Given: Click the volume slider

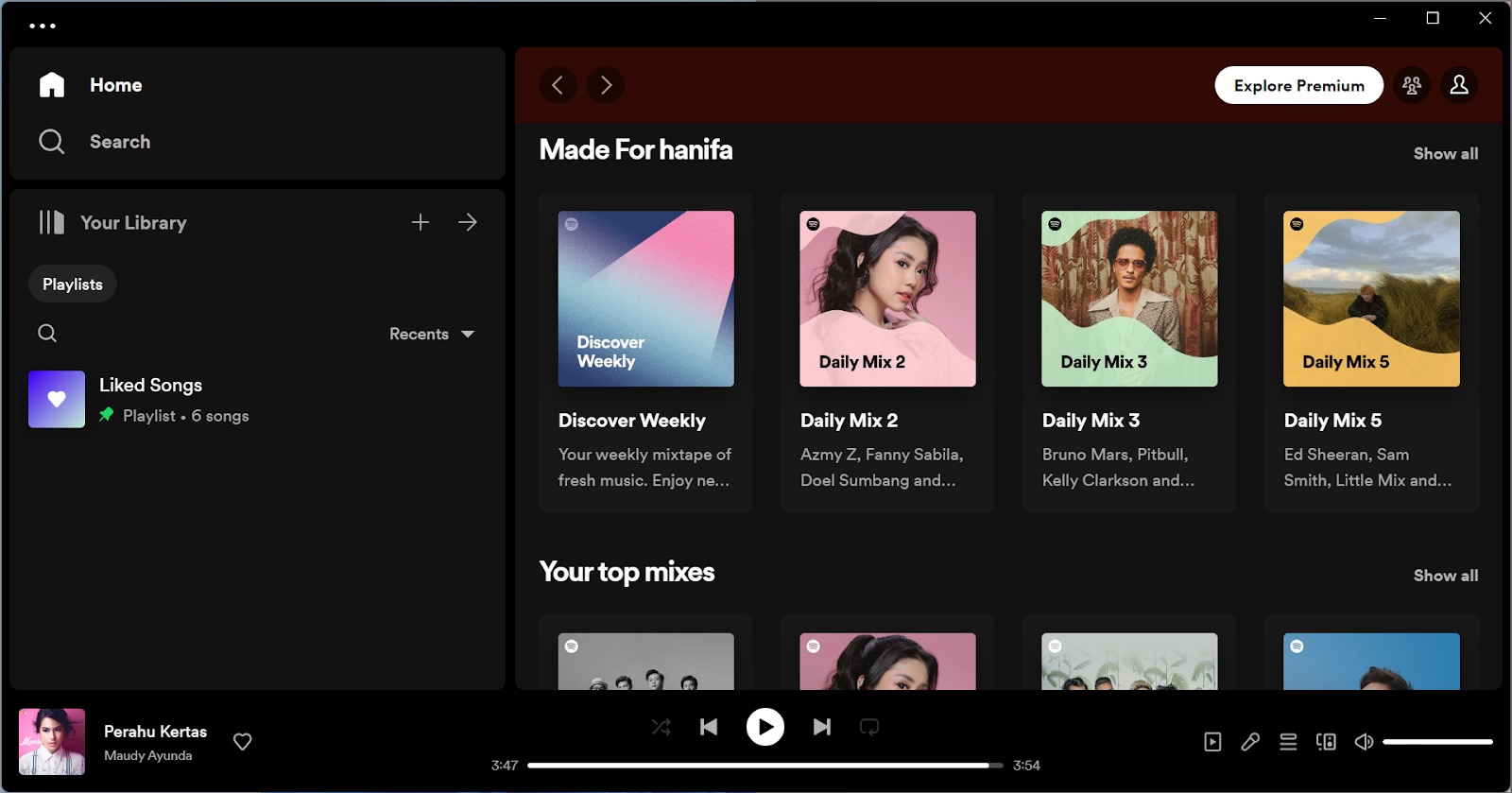Looking at the screenshot, I should [1437, 742].
